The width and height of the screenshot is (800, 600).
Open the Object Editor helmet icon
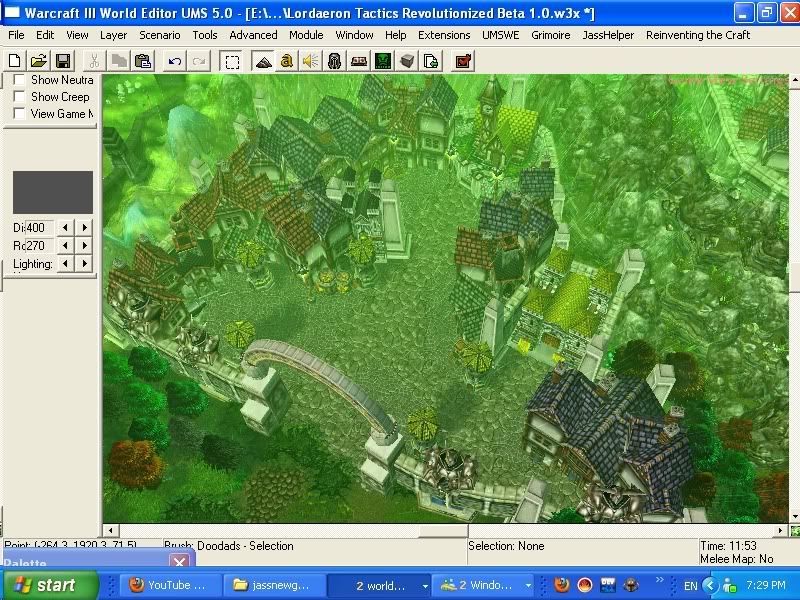335,61
